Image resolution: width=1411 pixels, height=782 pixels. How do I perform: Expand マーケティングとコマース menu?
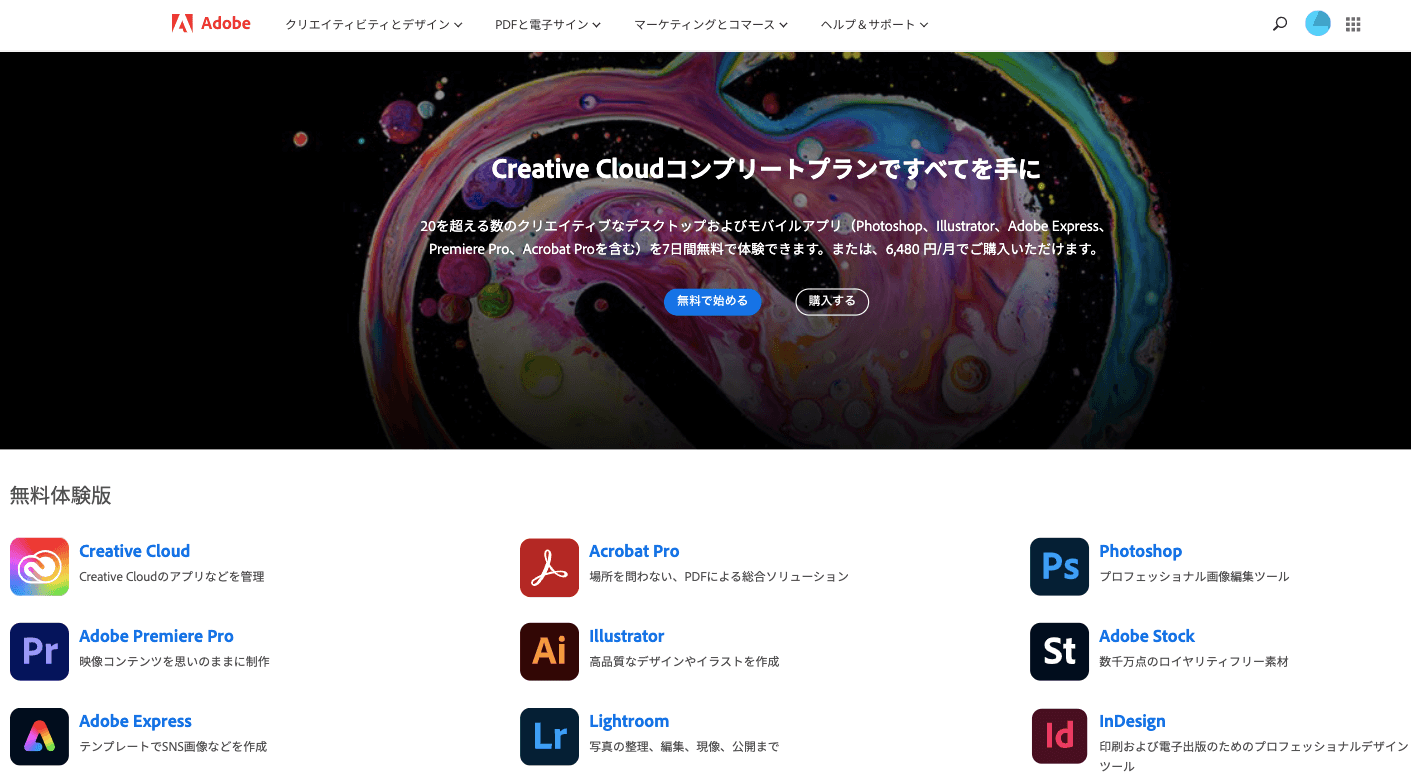click(711, 24)
